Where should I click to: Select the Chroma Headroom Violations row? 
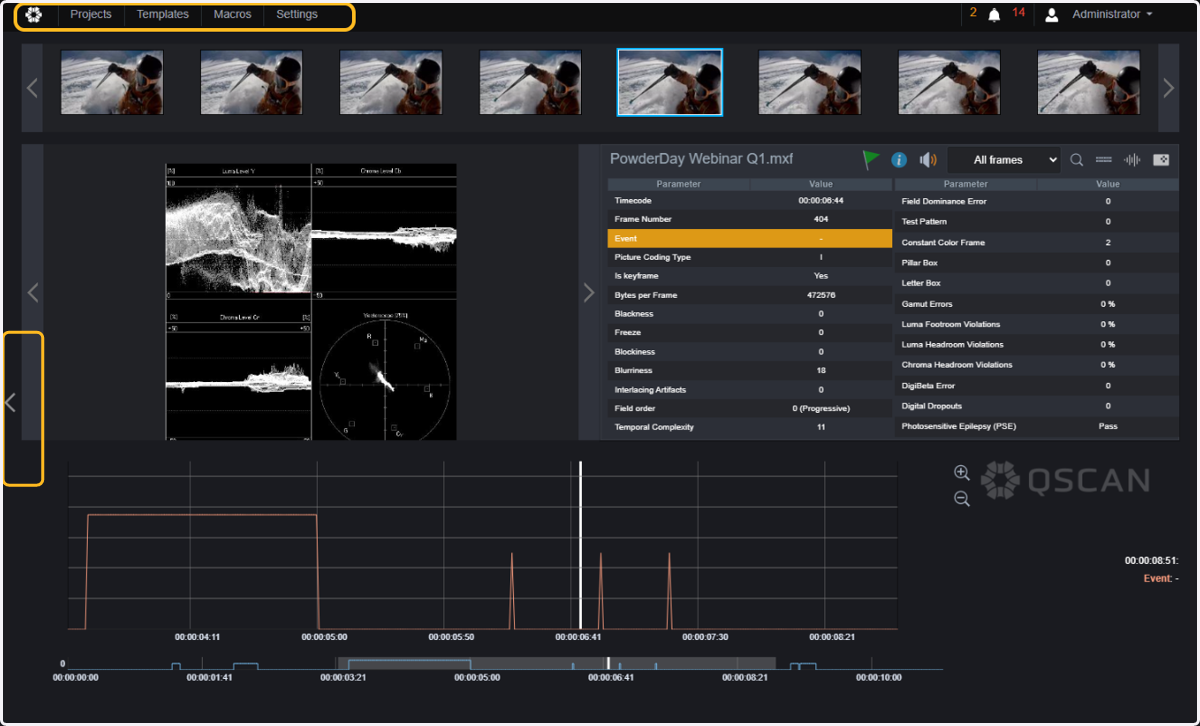tap(1036, 365)
